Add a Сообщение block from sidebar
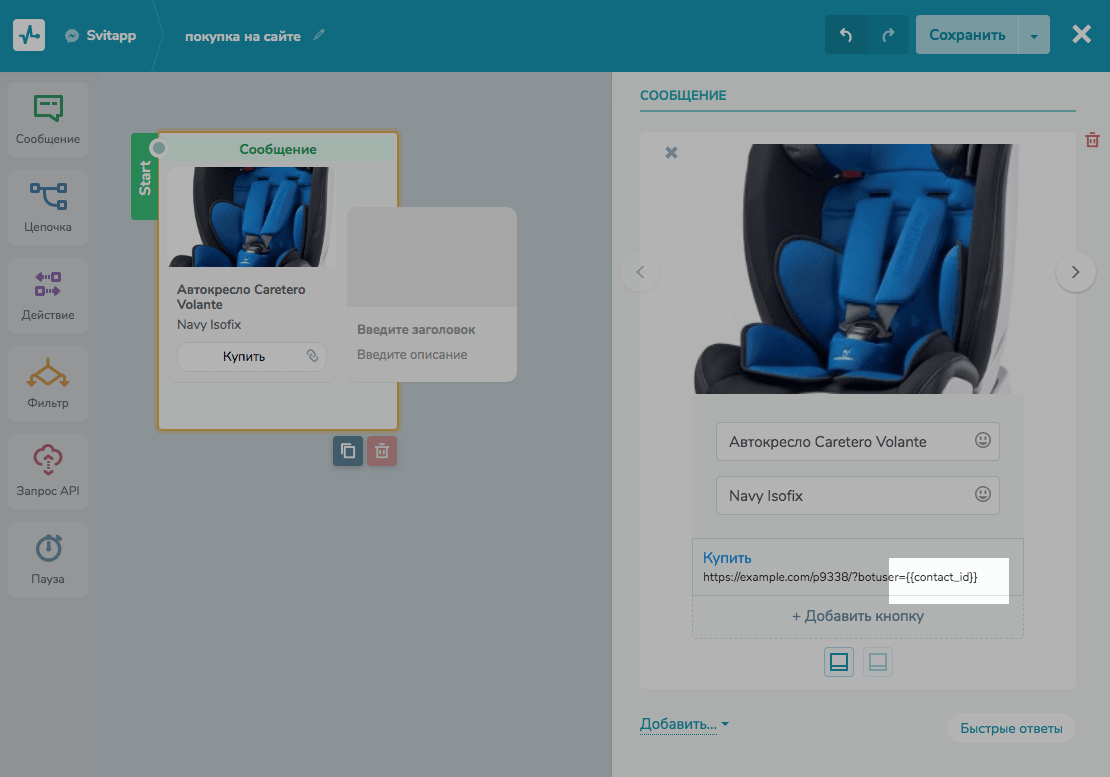The width and height of the screenshot is (1110, 777). (48, 120)
